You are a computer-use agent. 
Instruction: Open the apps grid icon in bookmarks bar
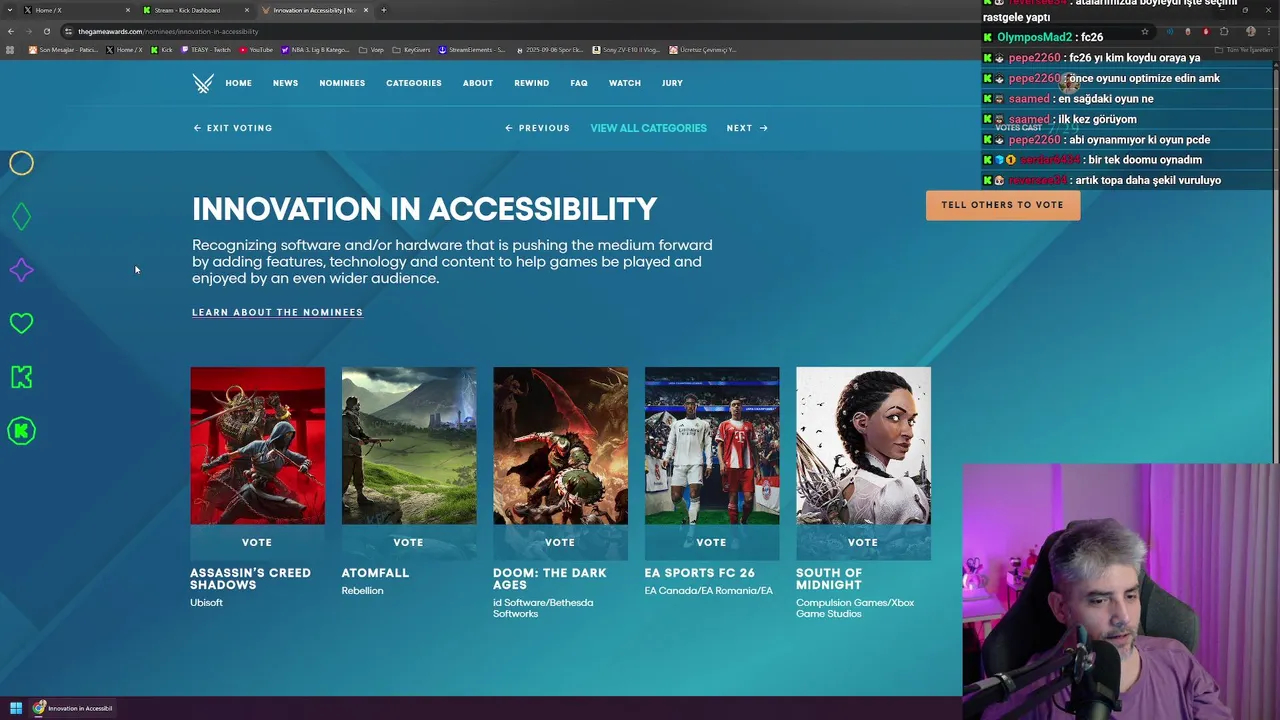pyautogui.click(x=10, y=49)
